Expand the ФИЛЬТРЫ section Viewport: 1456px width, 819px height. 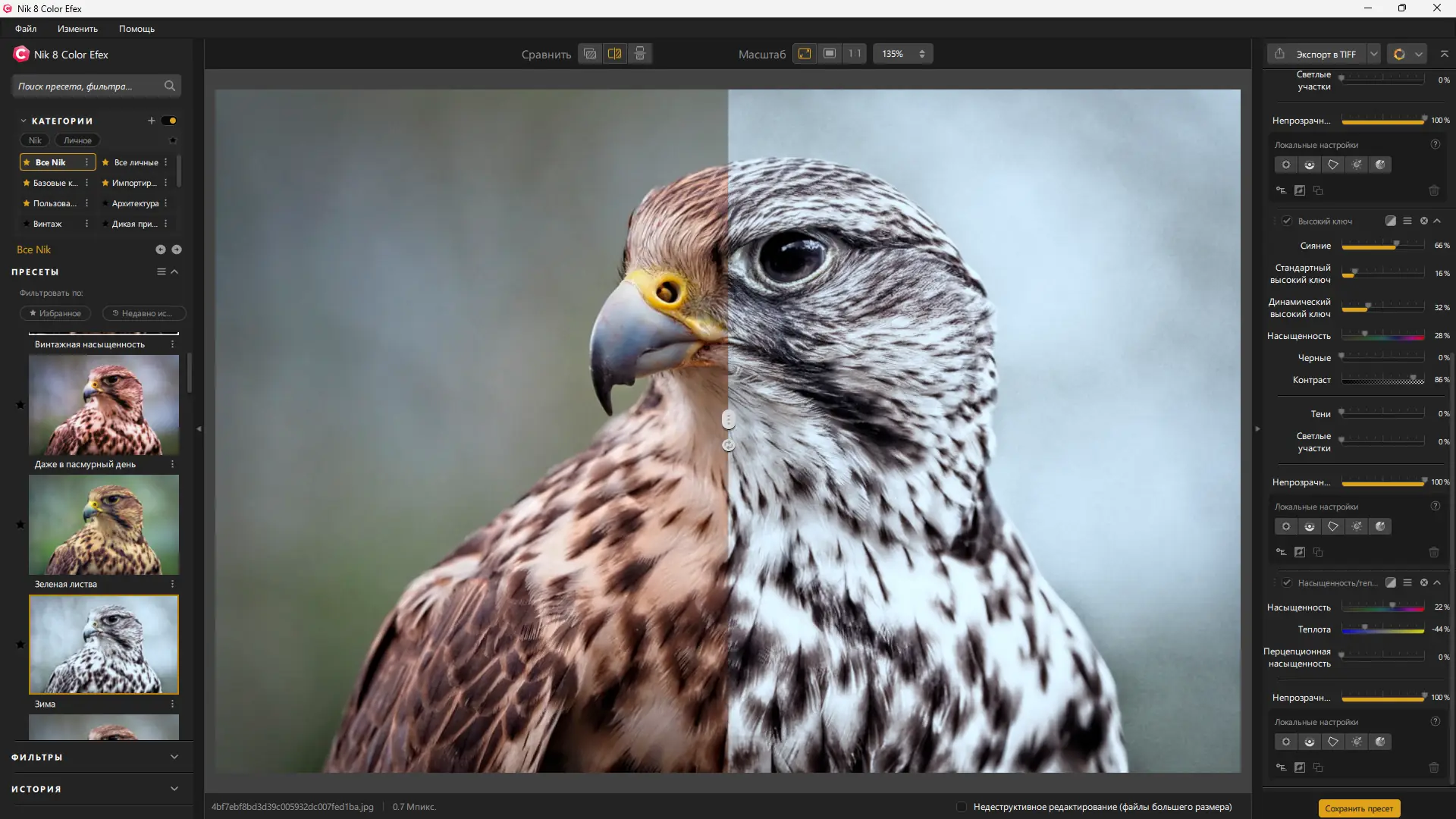174,757
